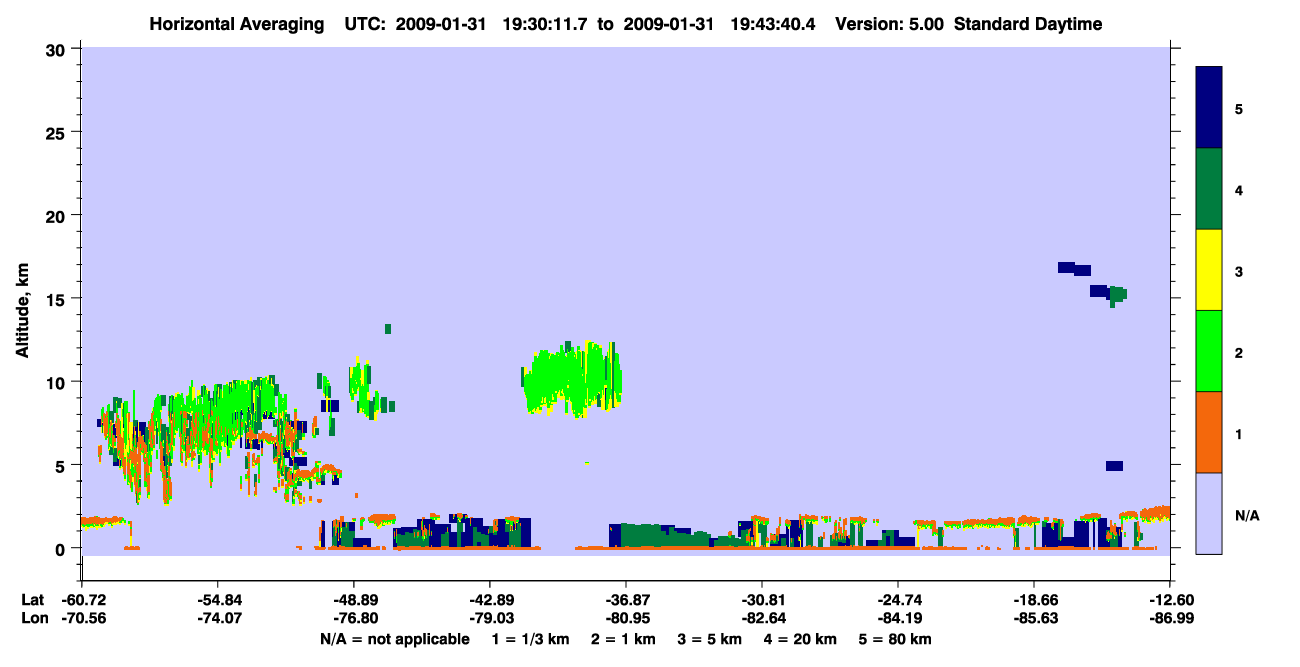Click the y-axis tick label 15
Screen dimensions: 1300x667
point(58,299)
